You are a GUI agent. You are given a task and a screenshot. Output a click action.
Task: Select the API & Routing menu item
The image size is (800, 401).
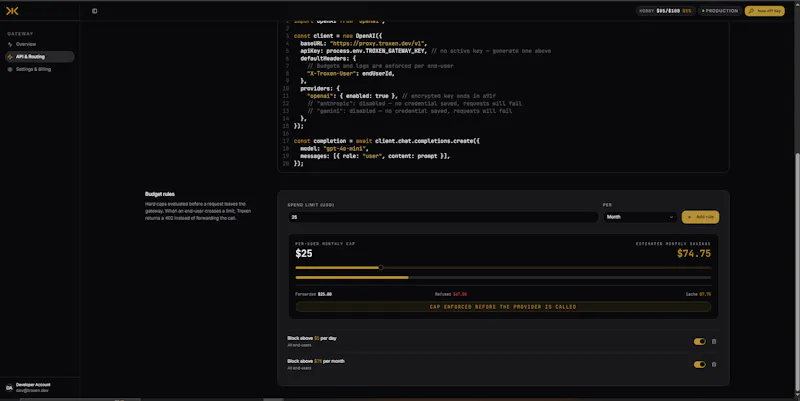40,57
